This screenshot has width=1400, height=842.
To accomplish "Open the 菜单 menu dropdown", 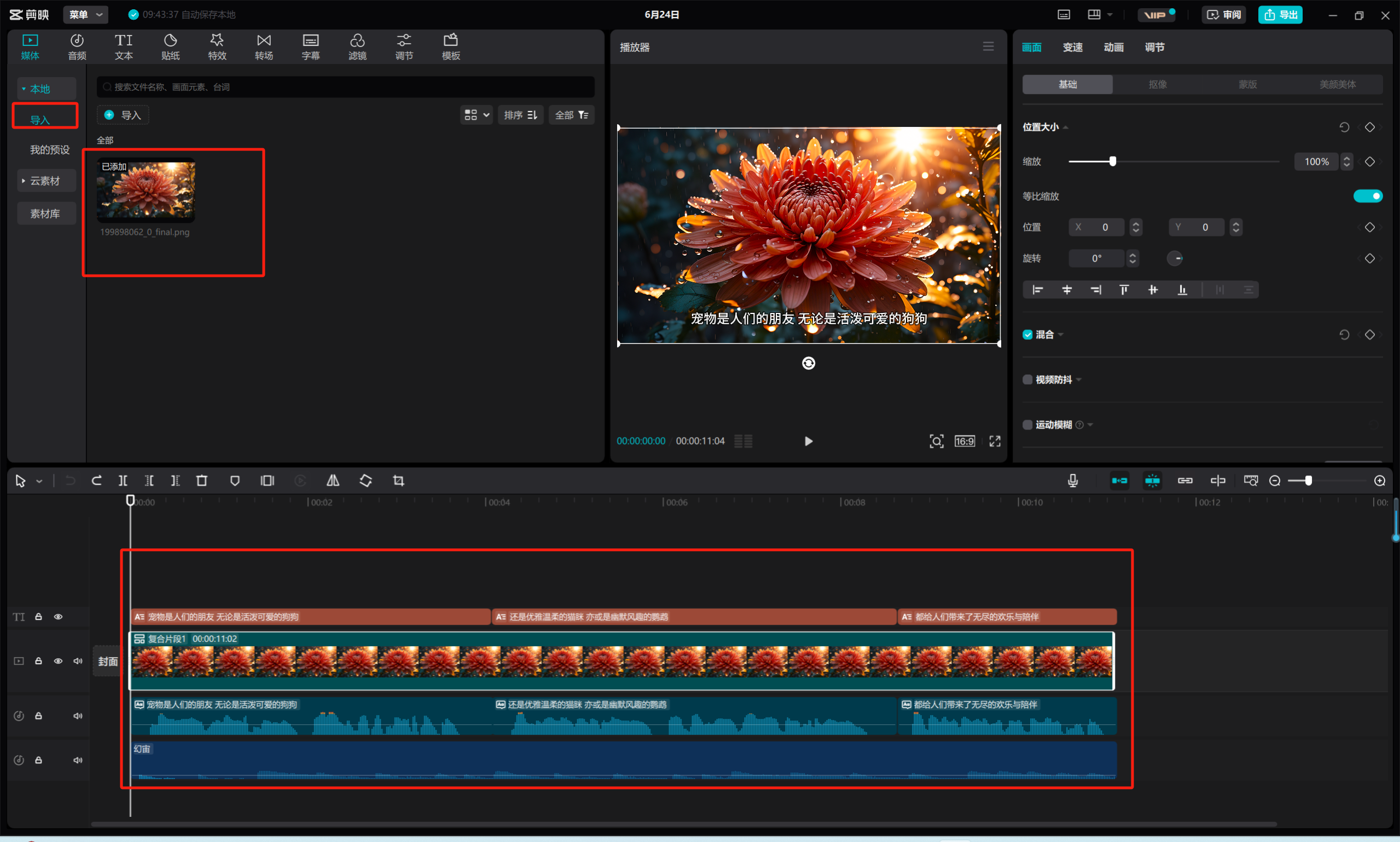I will click(86, 15).
